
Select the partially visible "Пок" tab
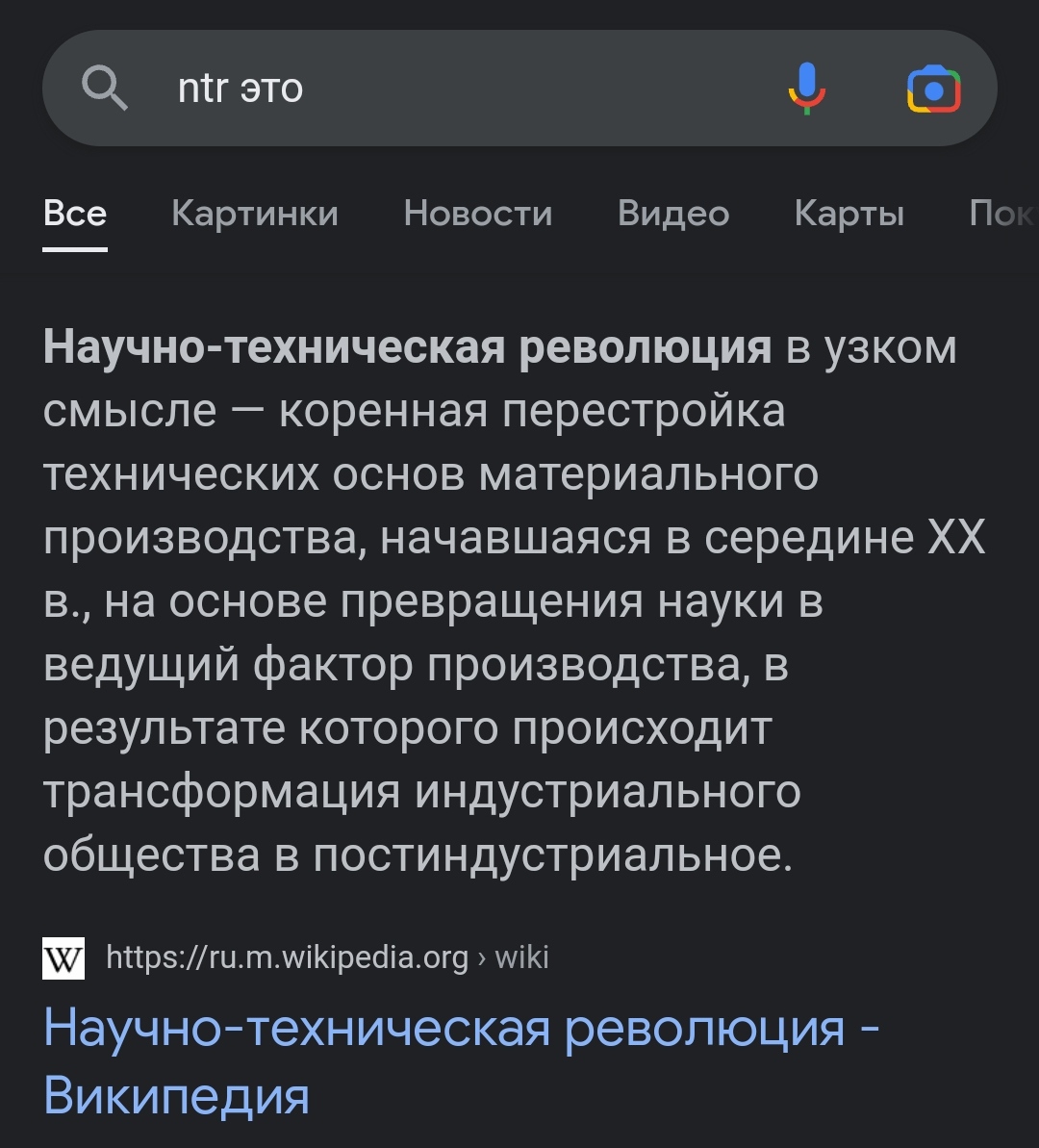pyautogui.click(x=1003, y=214)
